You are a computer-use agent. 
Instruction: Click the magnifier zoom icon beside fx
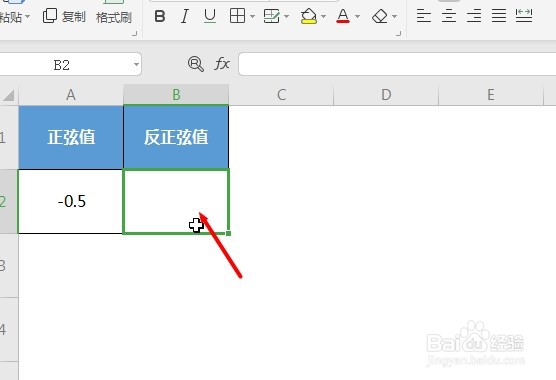196,64
